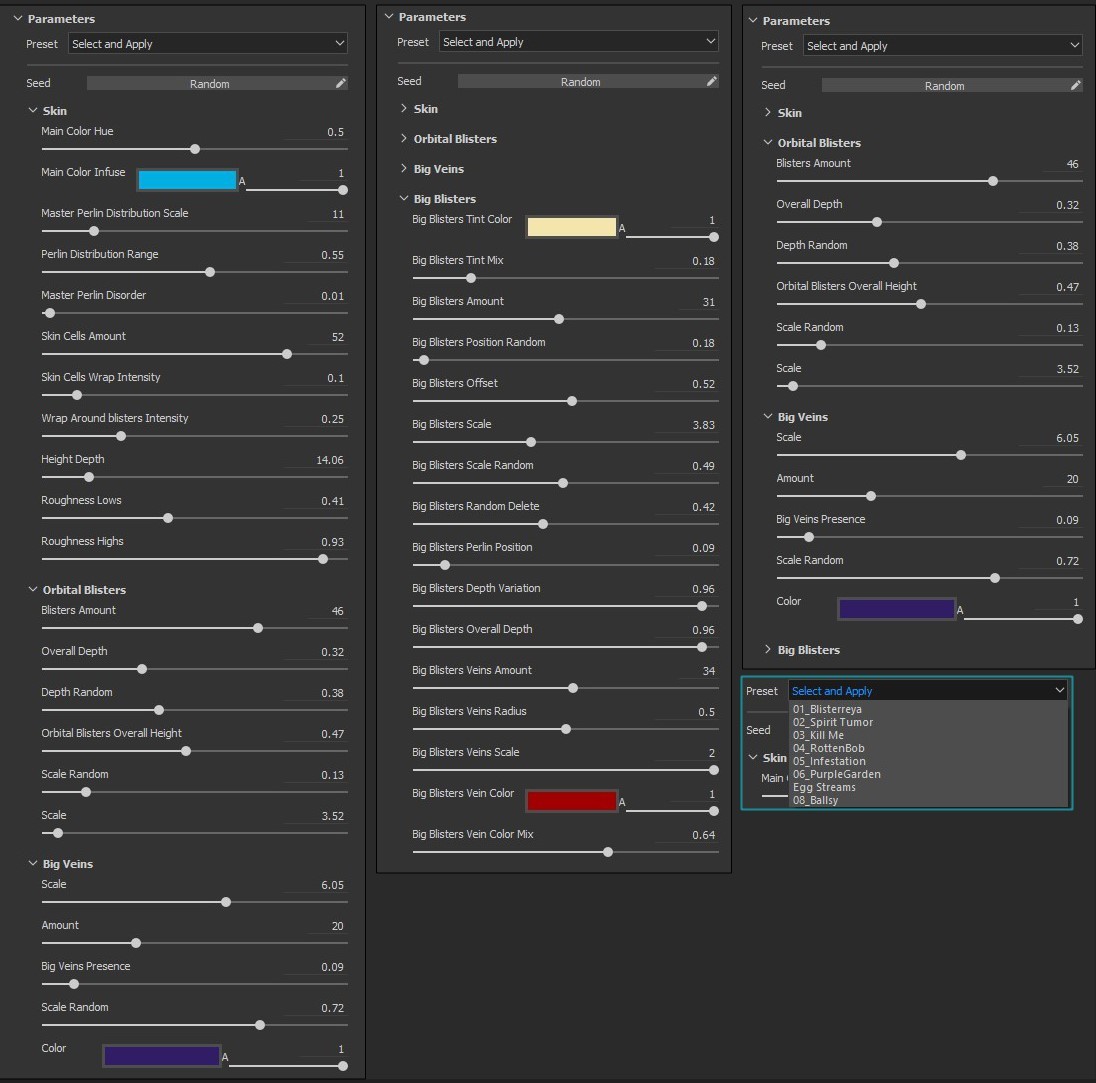Click the pencil icon in the middle Seed field

(x=712, y=81)
